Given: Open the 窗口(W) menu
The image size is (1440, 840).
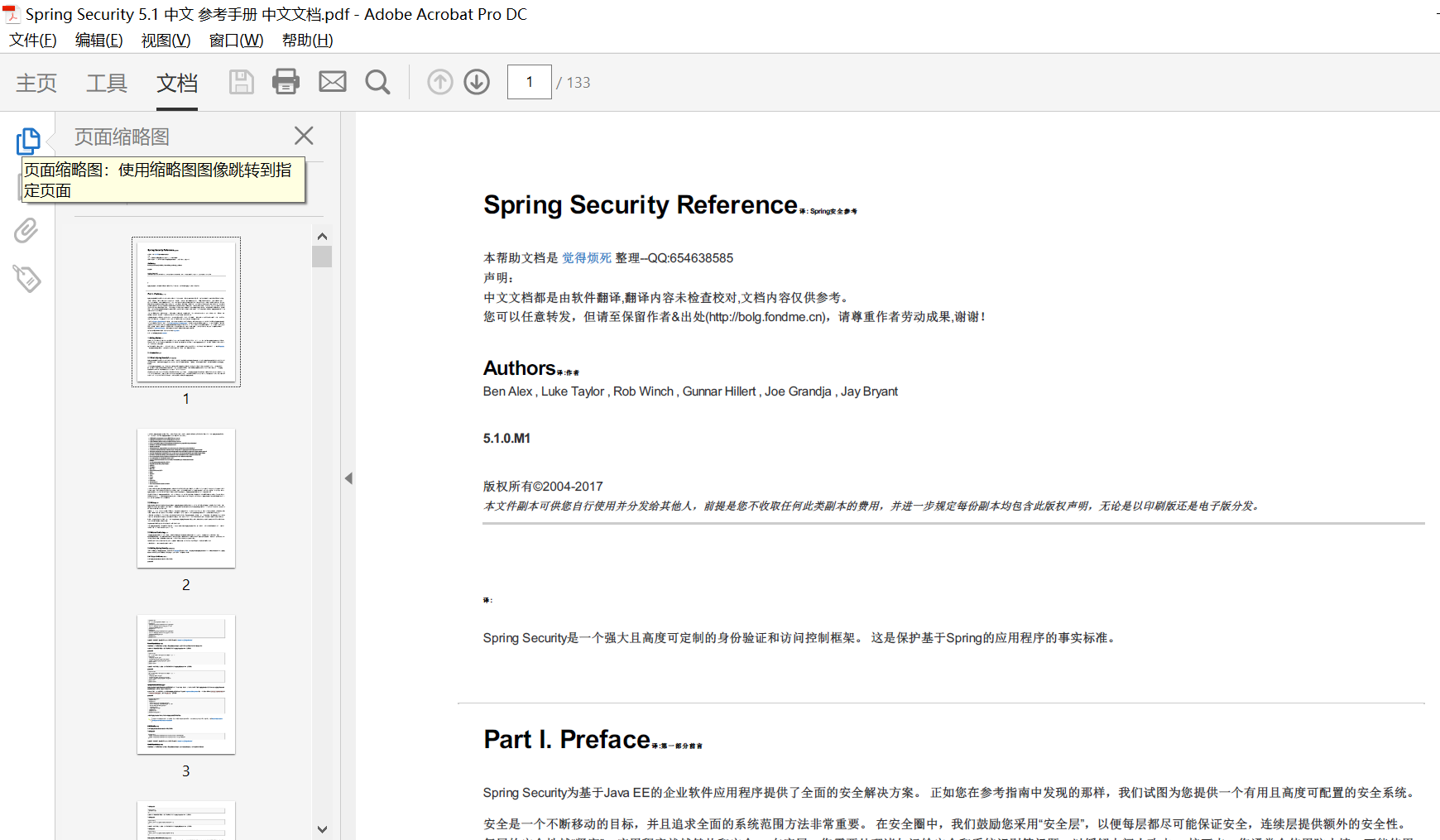Looking at the screenshot, I should coord(237,41).
